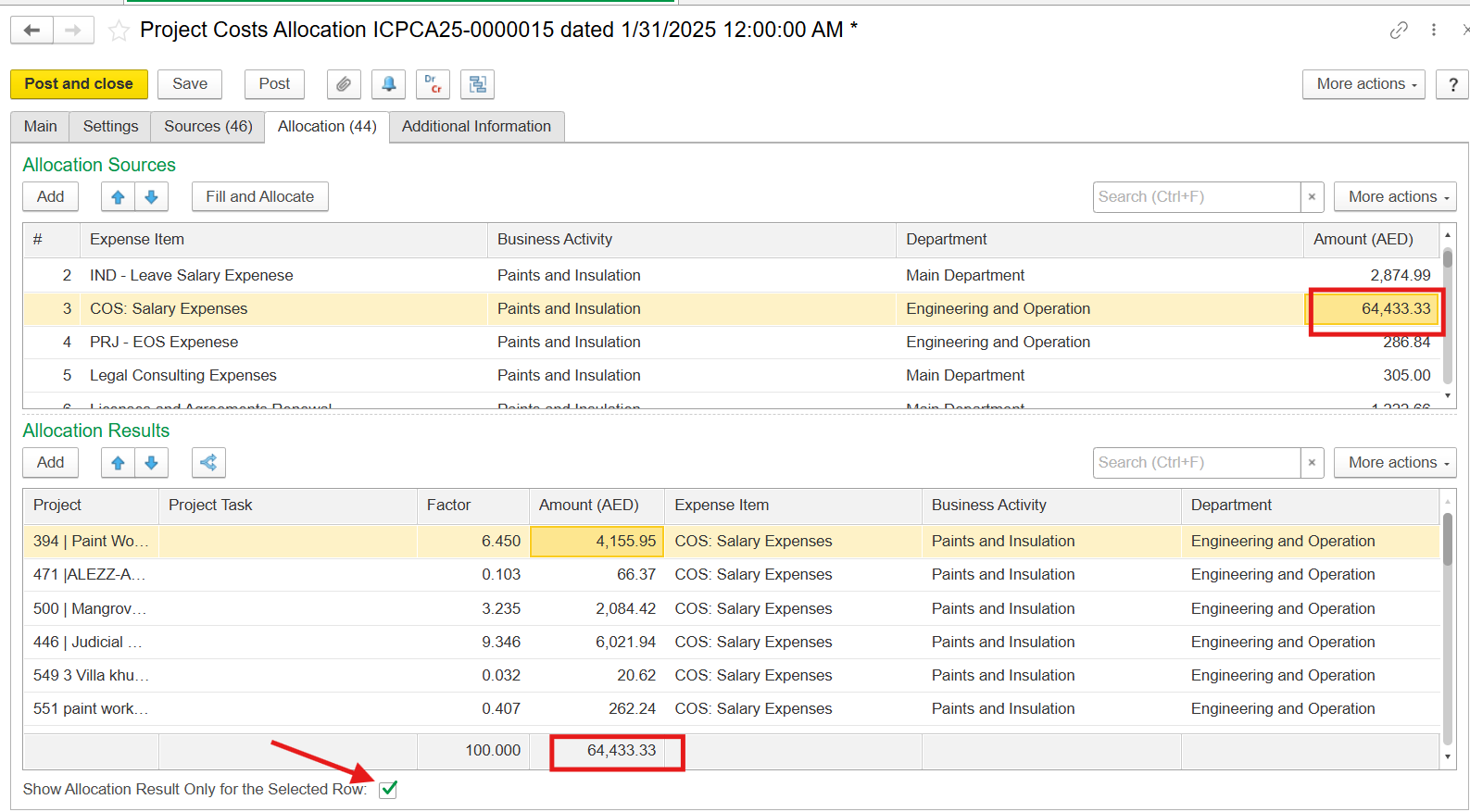The image size is (1470, 812).
Task: Untick Show Allocation Result Only for Selected Row
Action: (388, 790)
